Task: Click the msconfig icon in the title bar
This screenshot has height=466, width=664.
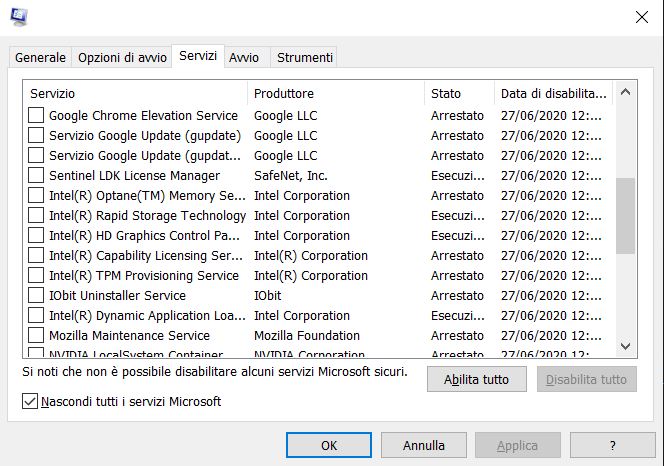Action: point(19,15)
